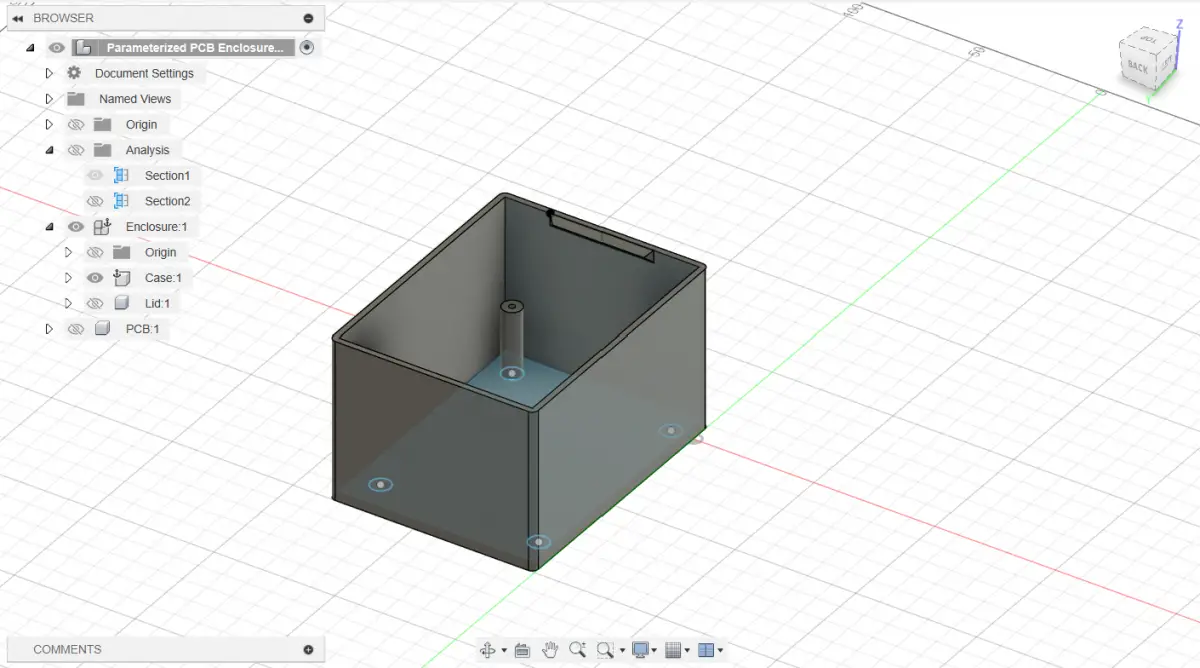Click the Viewports layout icon
The width and height of the screenshot is (1200, 668).
pos(706,650)
